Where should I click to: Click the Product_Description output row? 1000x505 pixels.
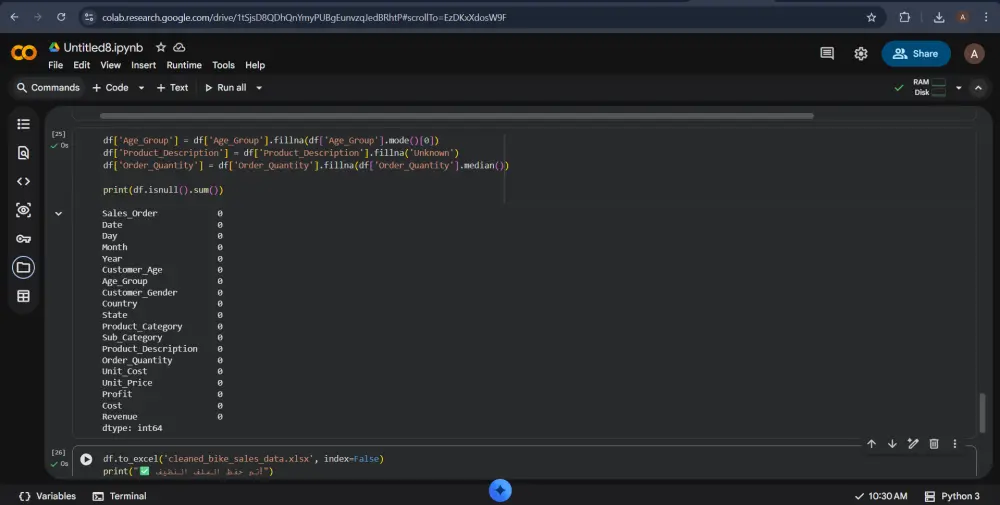tap(162, 349)
